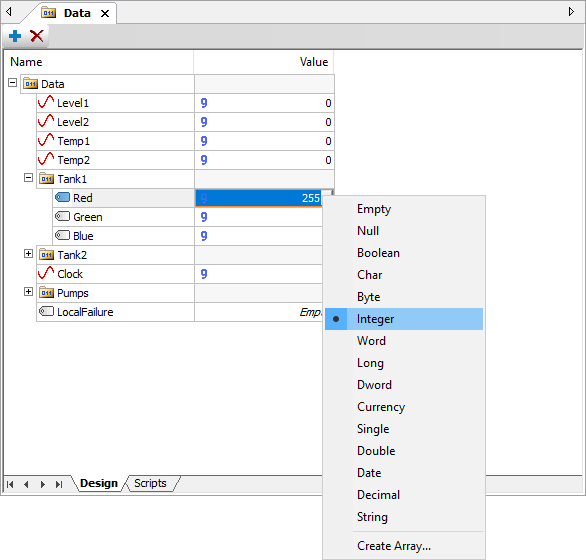Click the Level2 data type icon

point(204,122)
